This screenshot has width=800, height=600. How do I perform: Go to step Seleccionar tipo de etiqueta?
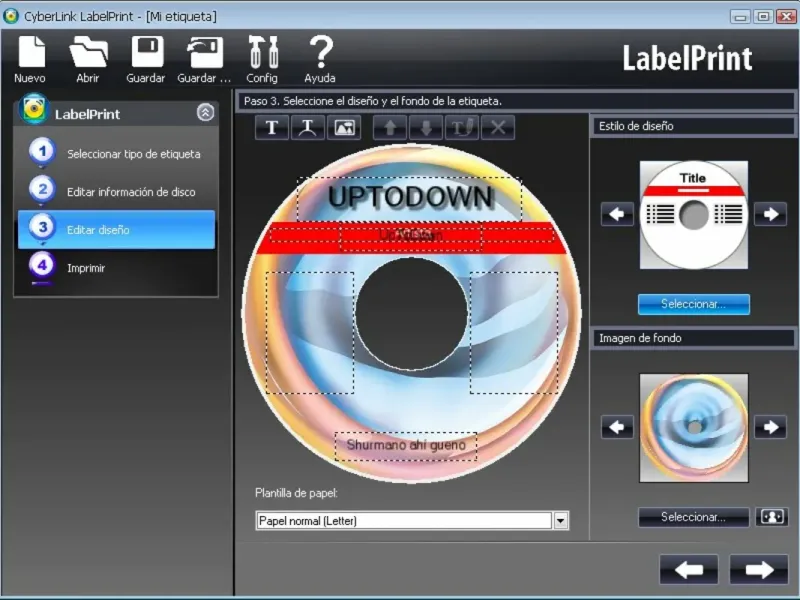pos(133,154)
